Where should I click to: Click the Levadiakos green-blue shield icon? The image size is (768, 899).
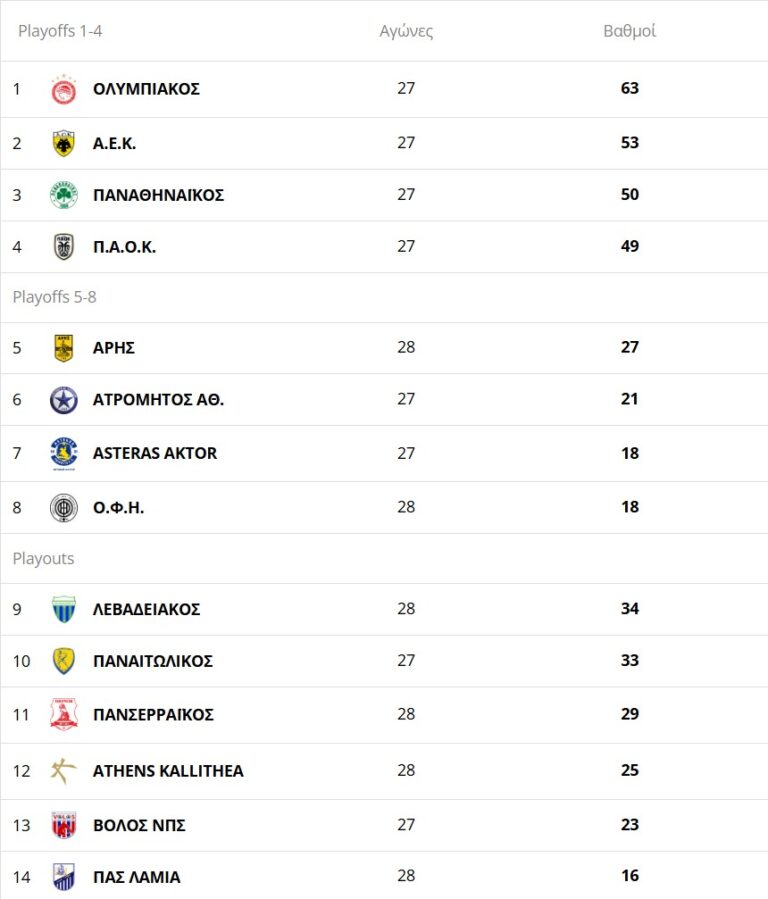click(64, 609)
